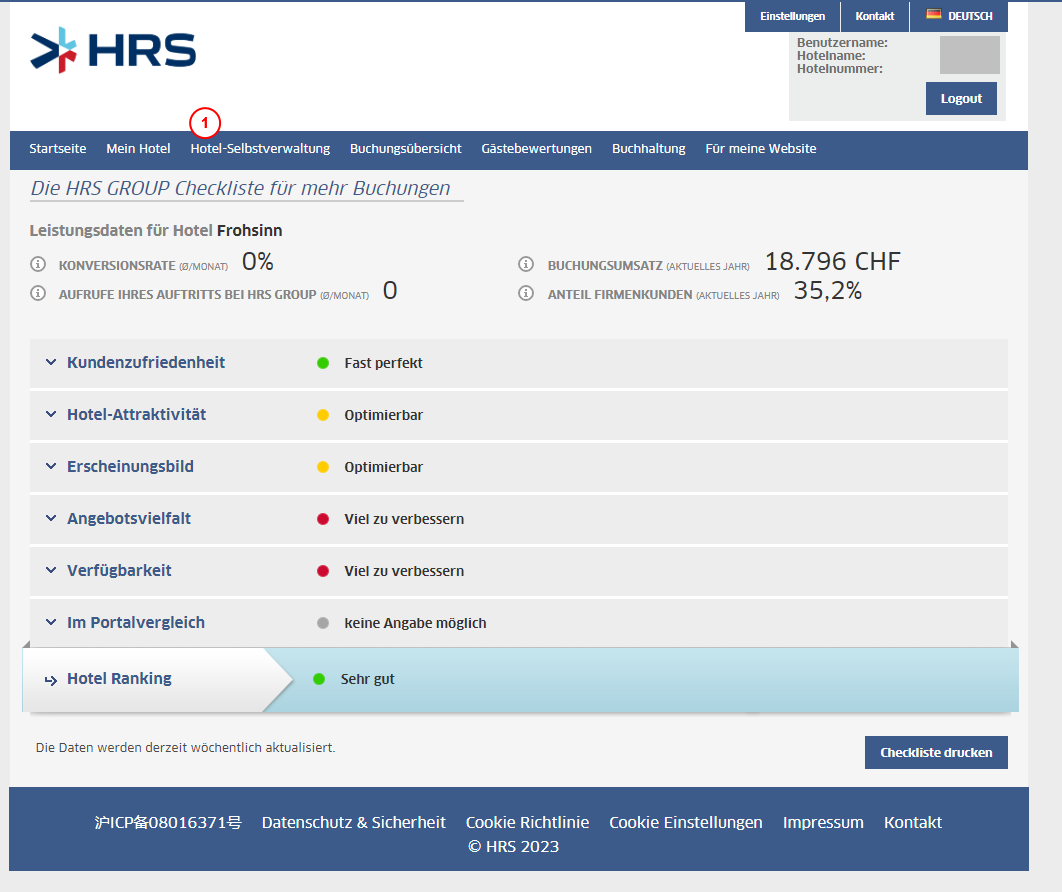The width and height of the screenshot is (1062, 892).
Task: Expand the Hotel-Attraktivität section chevron
Action: pos(51,415)
